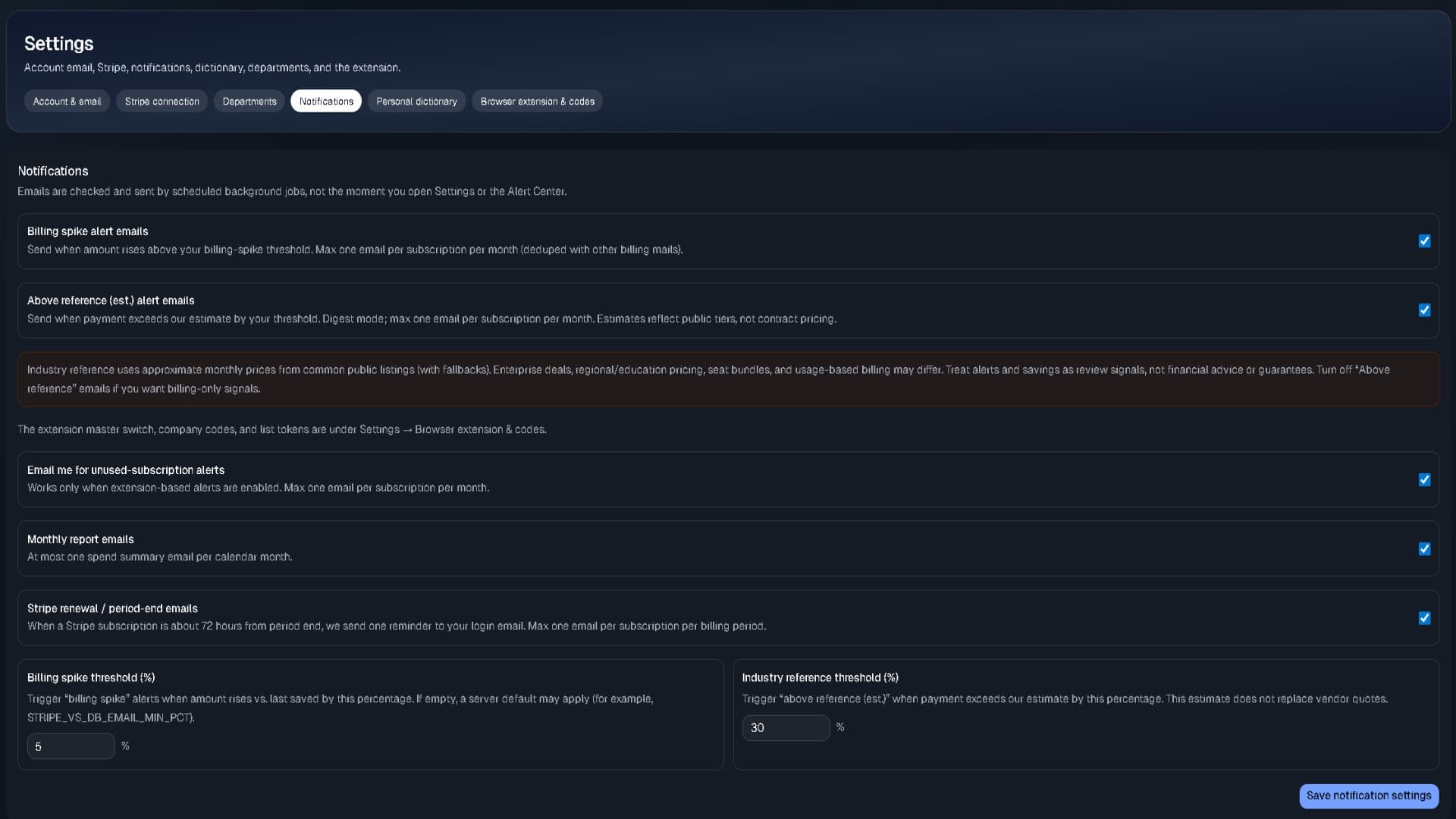Image resolution: width=1456 pixels, height=819 pixels.
Task: Click the Industry reference disclaimer notice
Action: [x=728, y=379]
